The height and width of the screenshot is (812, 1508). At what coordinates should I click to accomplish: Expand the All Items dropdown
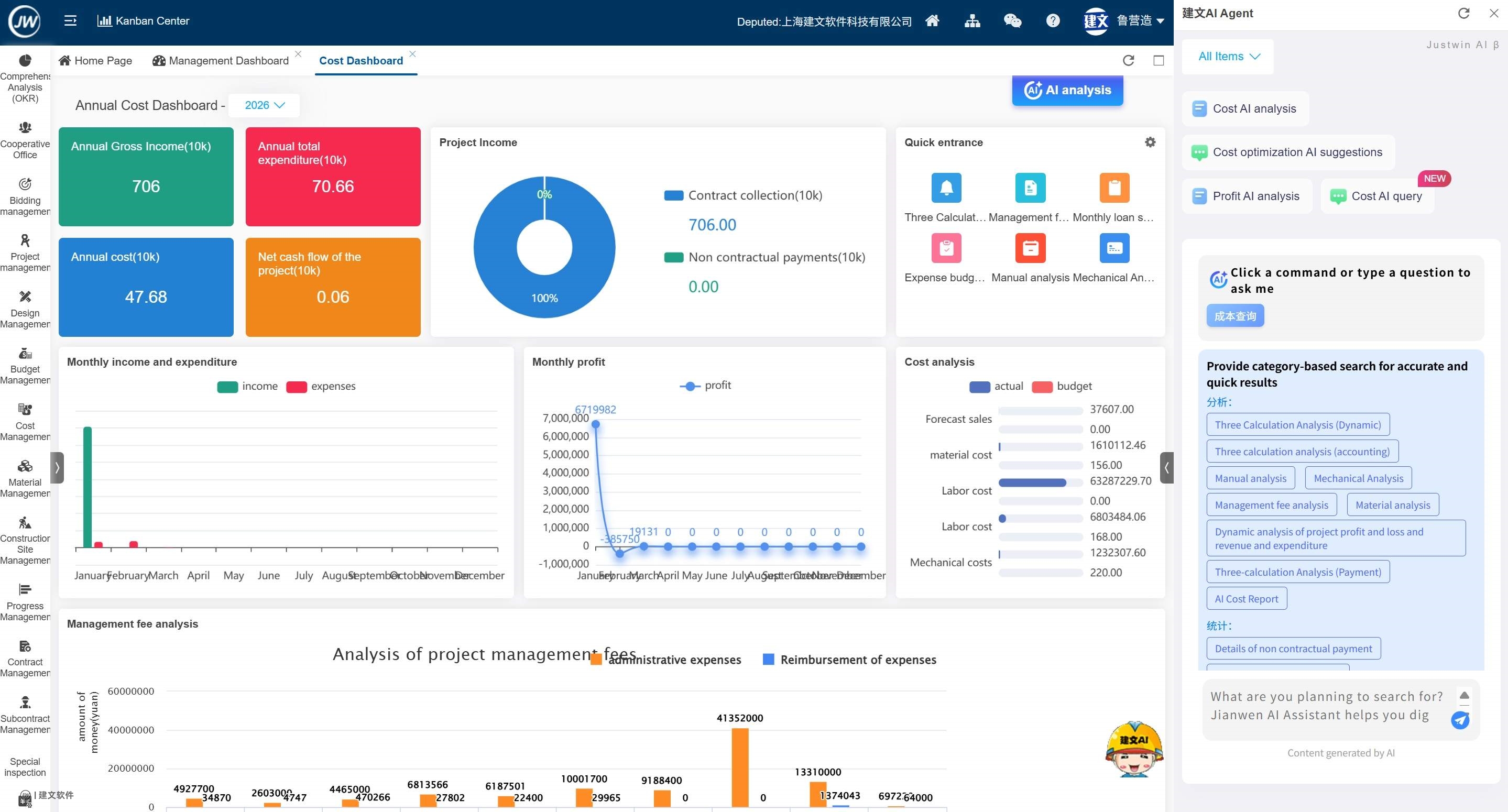(x=1228, y=57)
